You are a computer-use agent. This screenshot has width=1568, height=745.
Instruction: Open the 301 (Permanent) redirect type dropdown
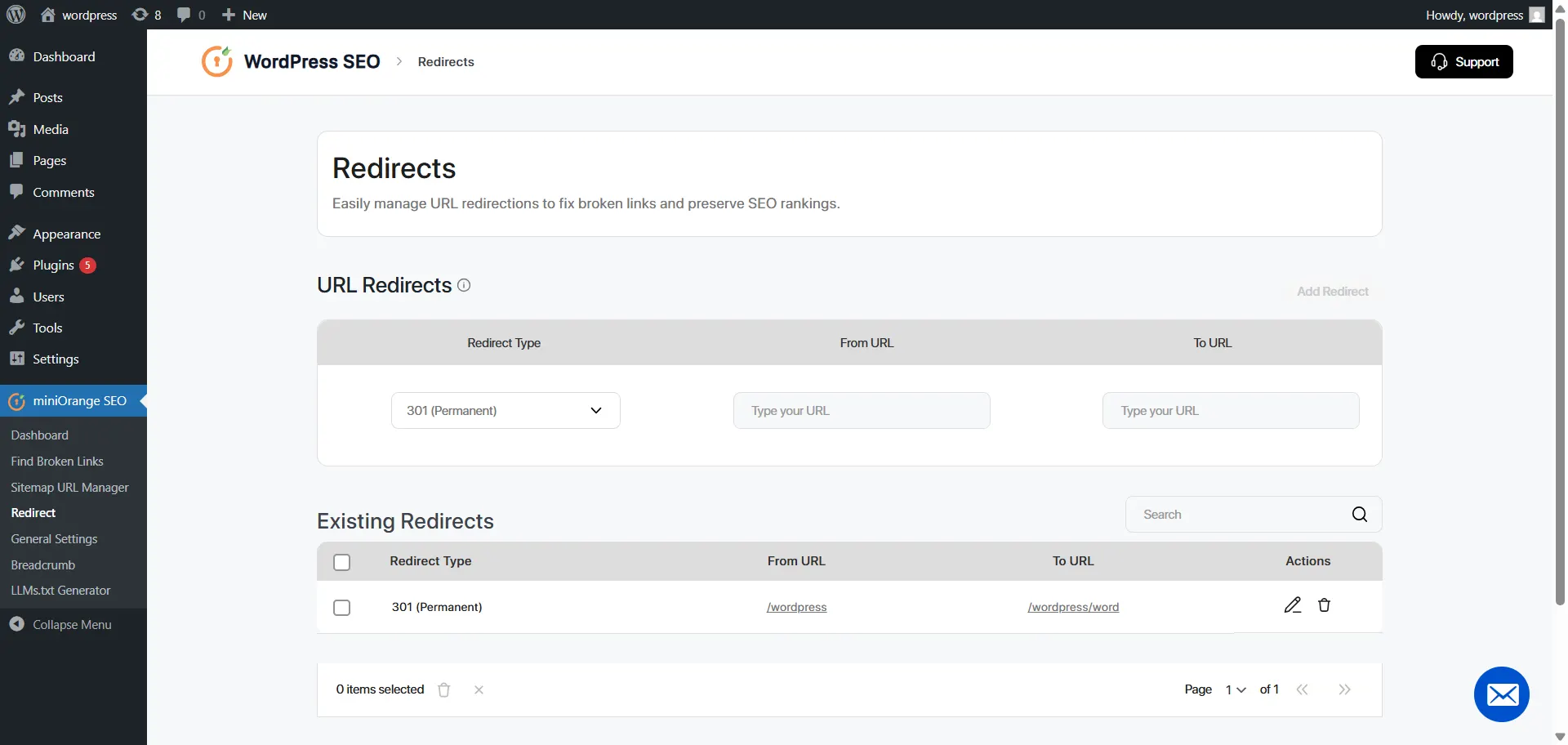[x=506, y=410]
